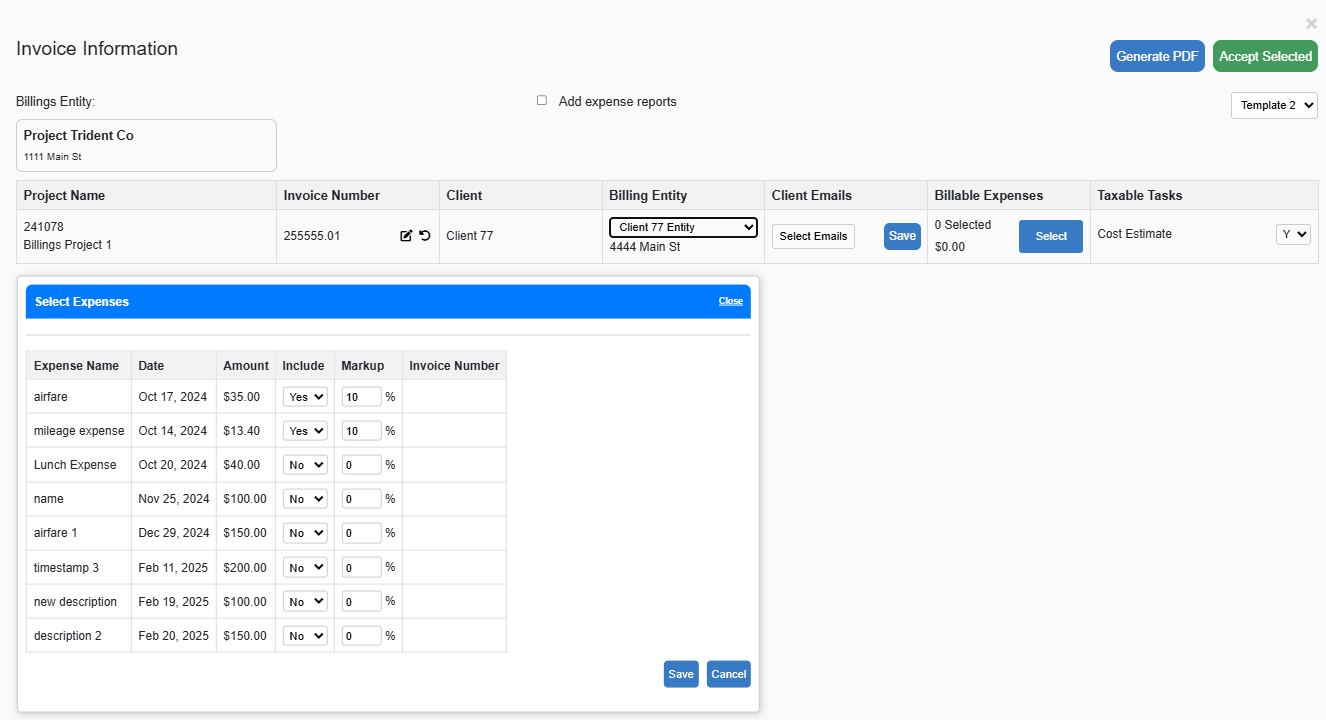Set airfare Include dropdown to No

coord(304,396)
